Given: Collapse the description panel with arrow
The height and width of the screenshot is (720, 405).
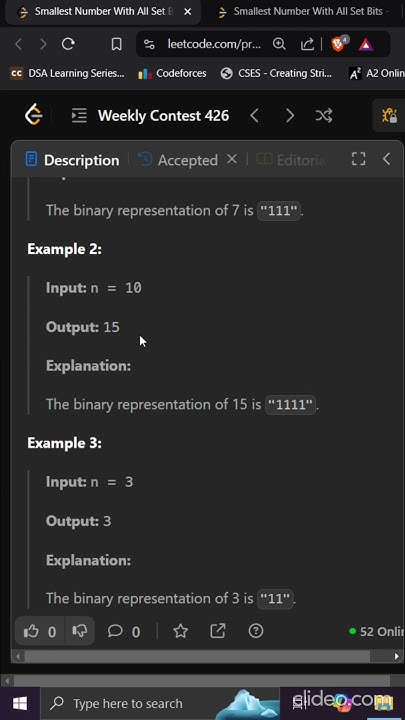Looking at the screenshot, I should [x=387, y=159].
